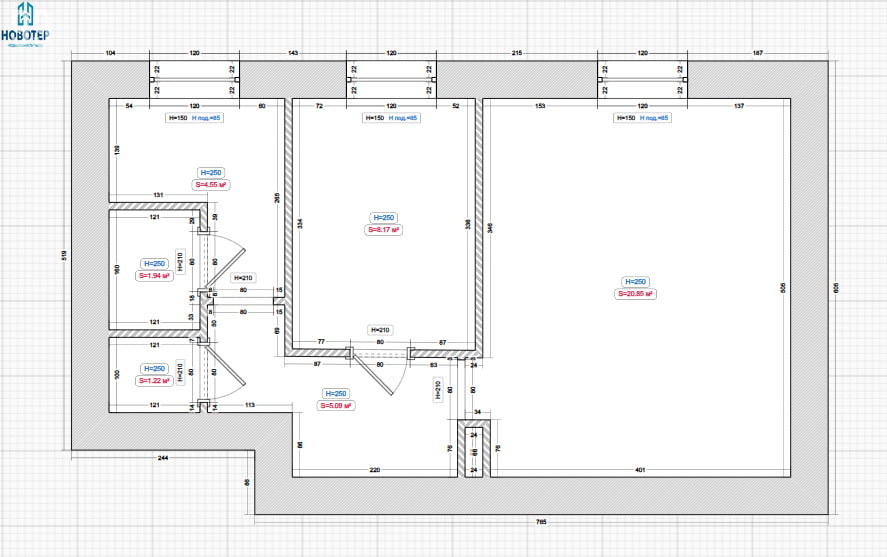Select the S=8.17 m² area label
Image resolution: width=887 pixels, height=557 pixels.
[383, 230]
